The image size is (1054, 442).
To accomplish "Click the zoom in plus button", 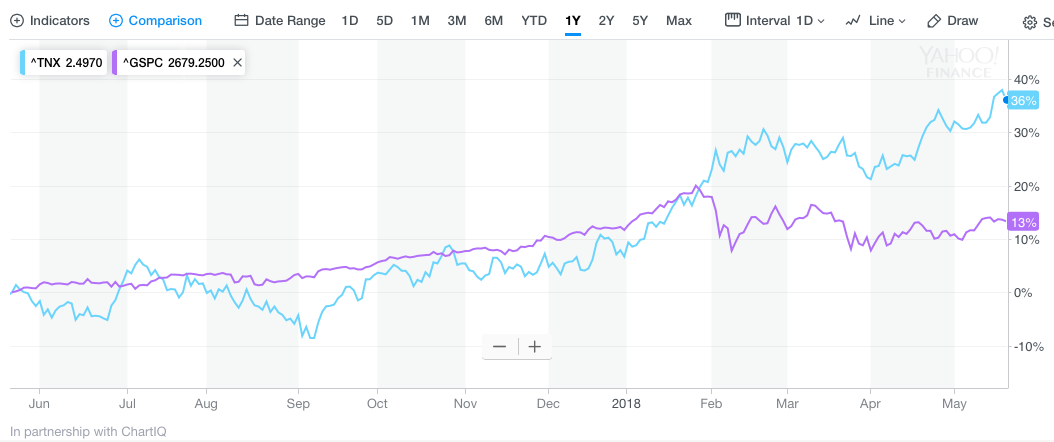I will [x=535, y=347].
